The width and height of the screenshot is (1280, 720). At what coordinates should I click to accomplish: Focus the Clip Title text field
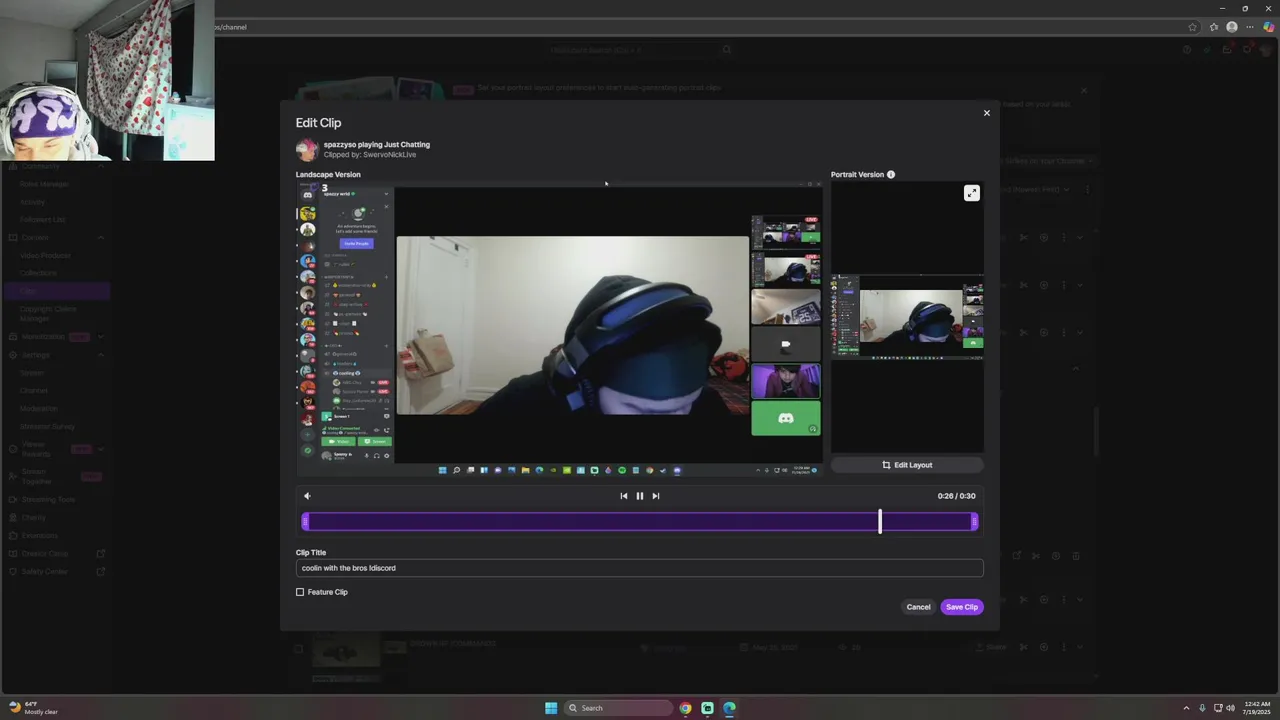pos(639,568)
